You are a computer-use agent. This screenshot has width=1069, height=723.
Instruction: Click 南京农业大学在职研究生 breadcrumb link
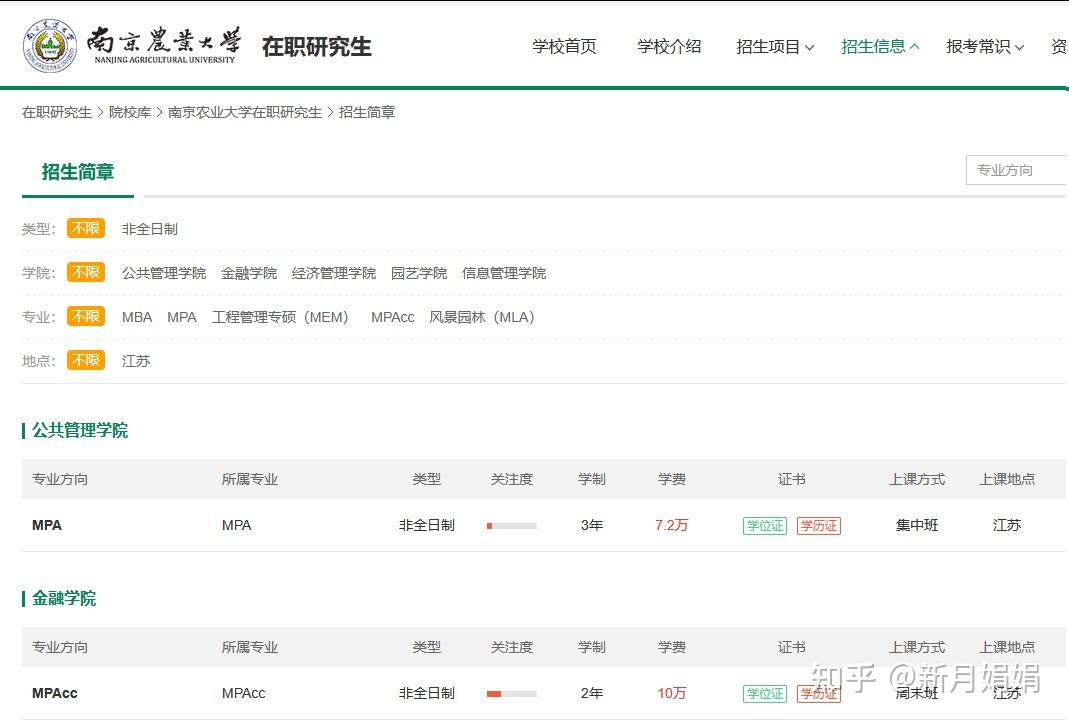point(245,112)
